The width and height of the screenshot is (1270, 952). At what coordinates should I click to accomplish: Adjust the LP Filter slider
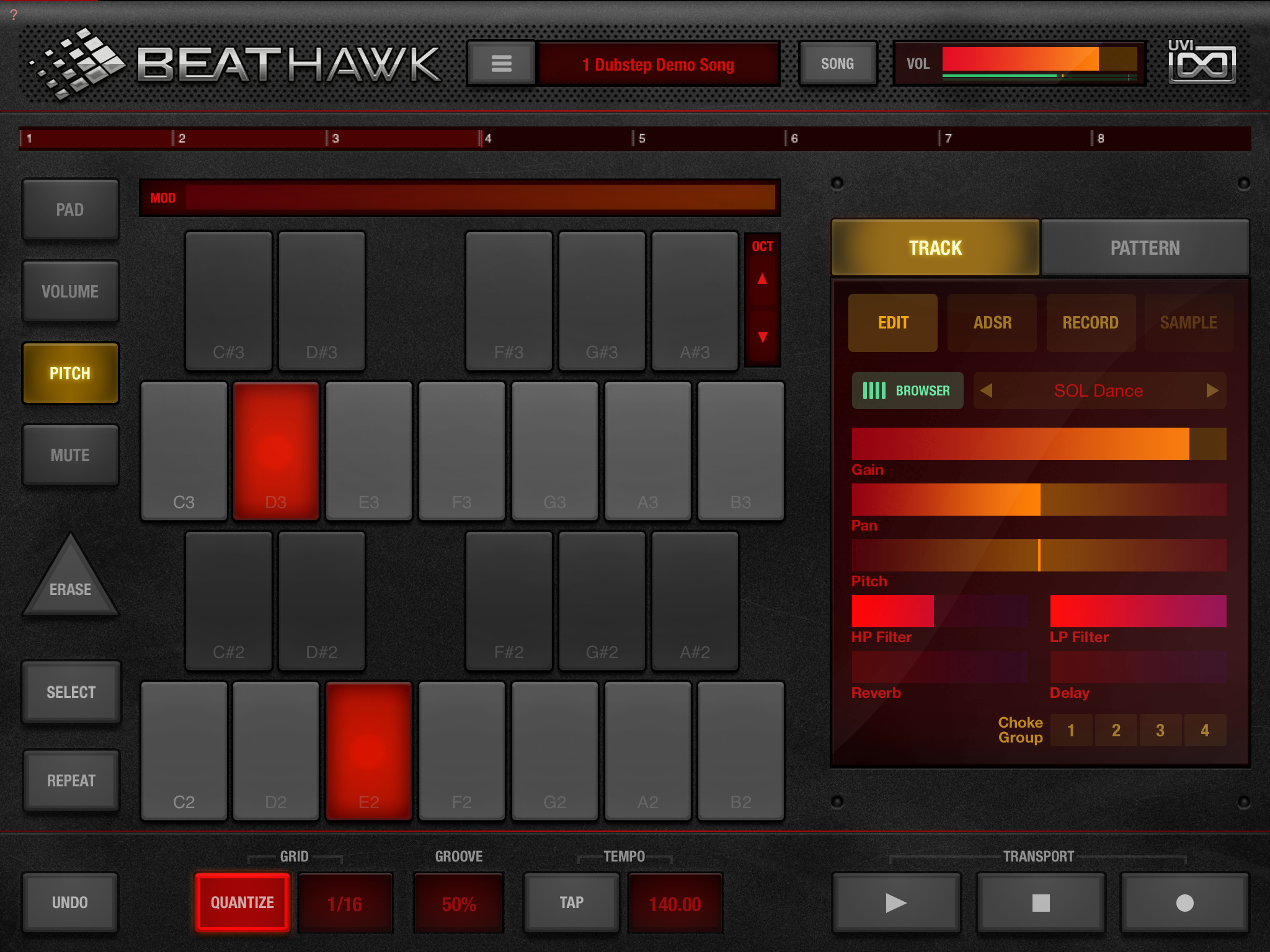[1139, 611]
